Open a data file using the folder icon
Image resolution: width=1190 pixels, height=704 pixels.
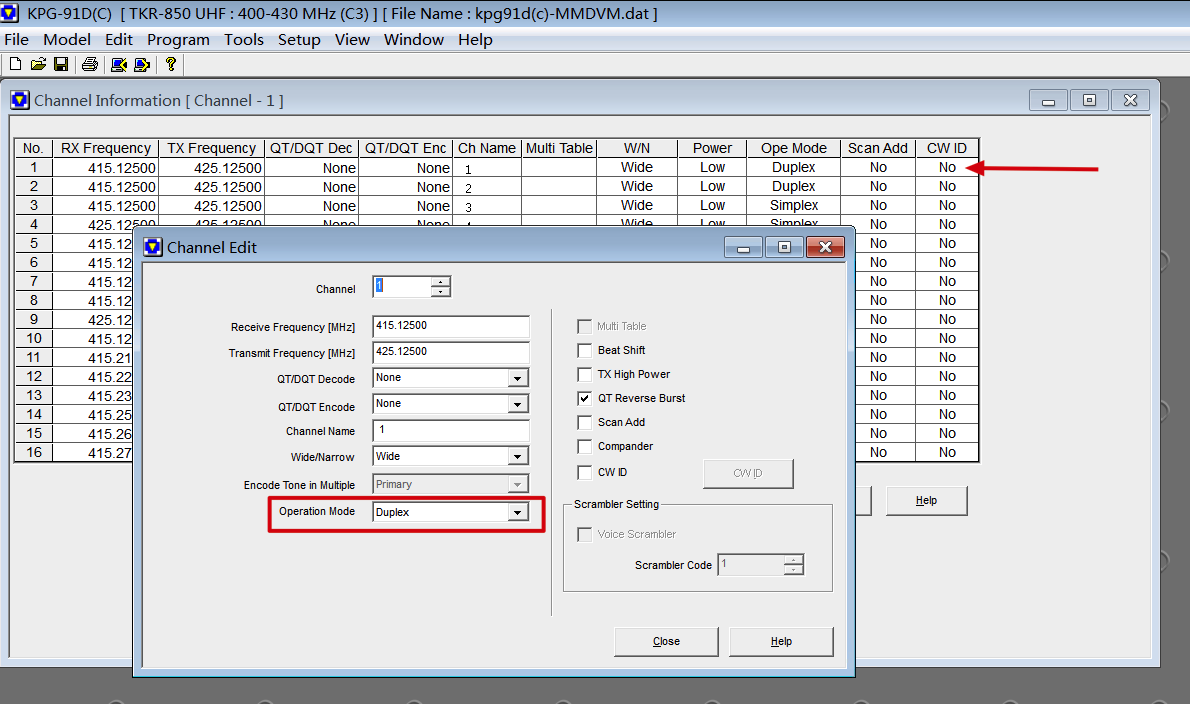38,64
